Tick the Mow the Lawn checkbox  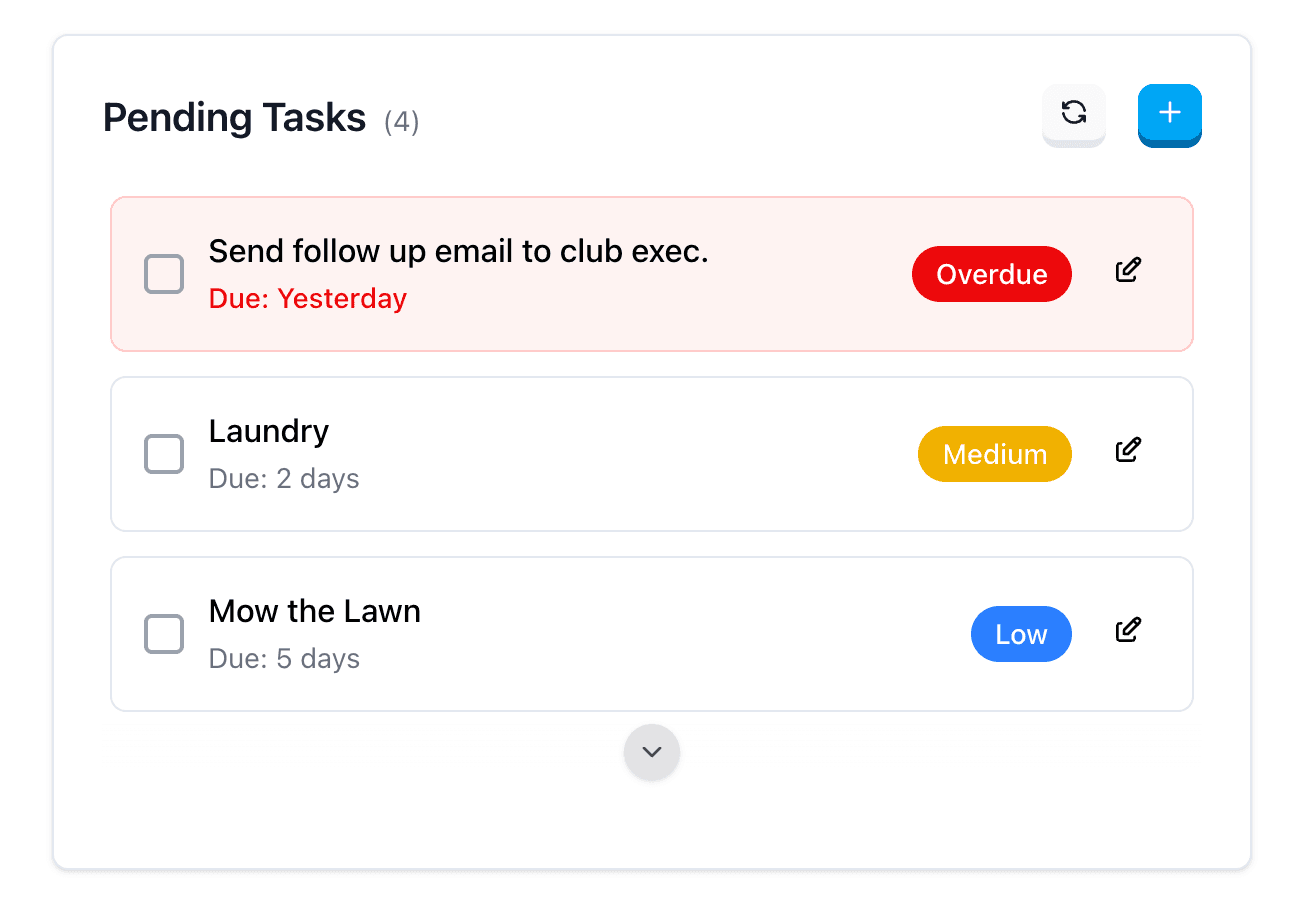(164, 634)
